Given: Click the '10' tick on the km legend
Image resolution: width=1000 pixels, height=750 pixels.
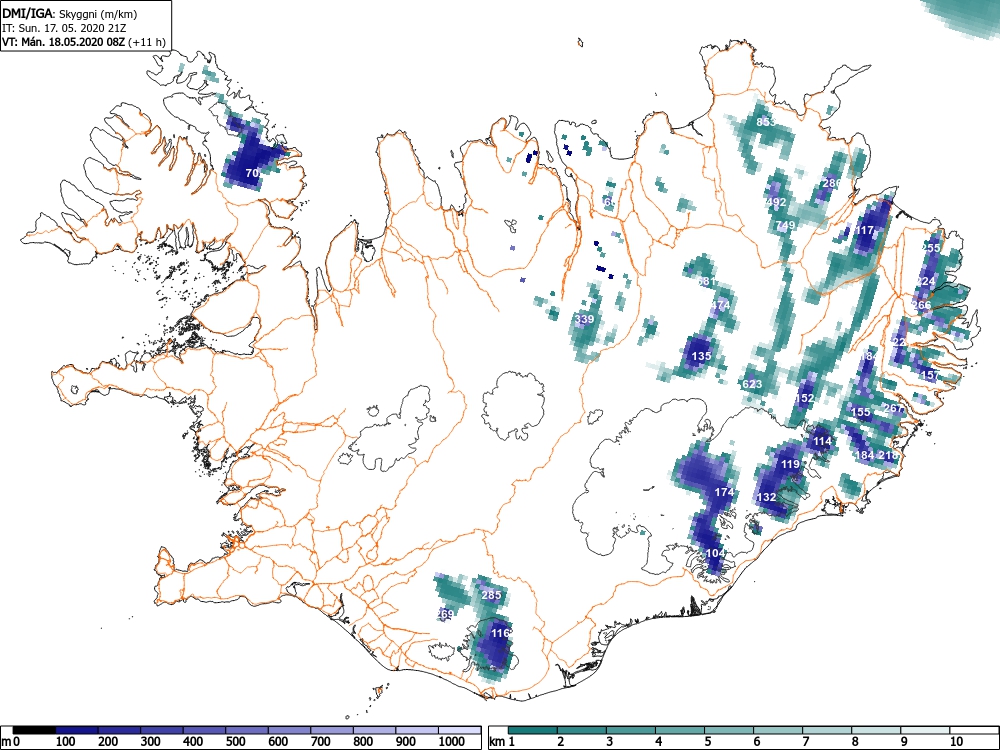Looking at the screenshot, I should tap(955, 742).
